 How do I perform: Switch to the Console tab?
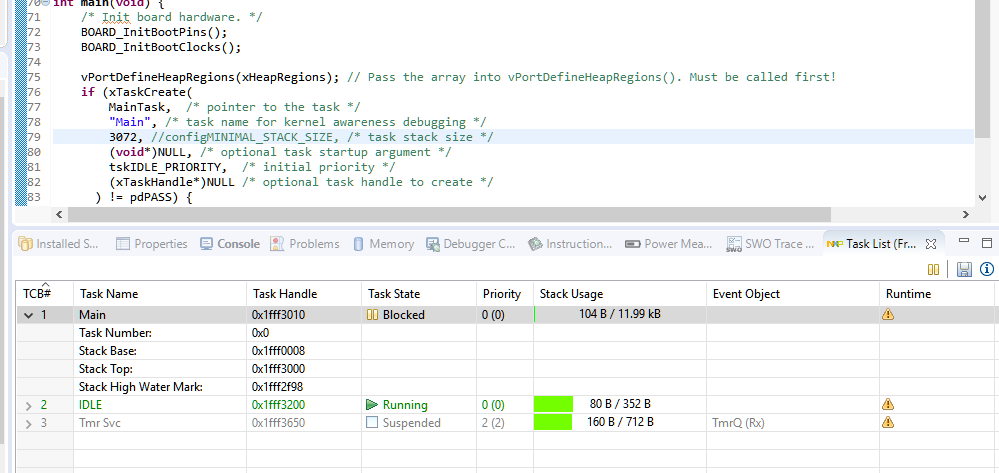tap(230, 244)
